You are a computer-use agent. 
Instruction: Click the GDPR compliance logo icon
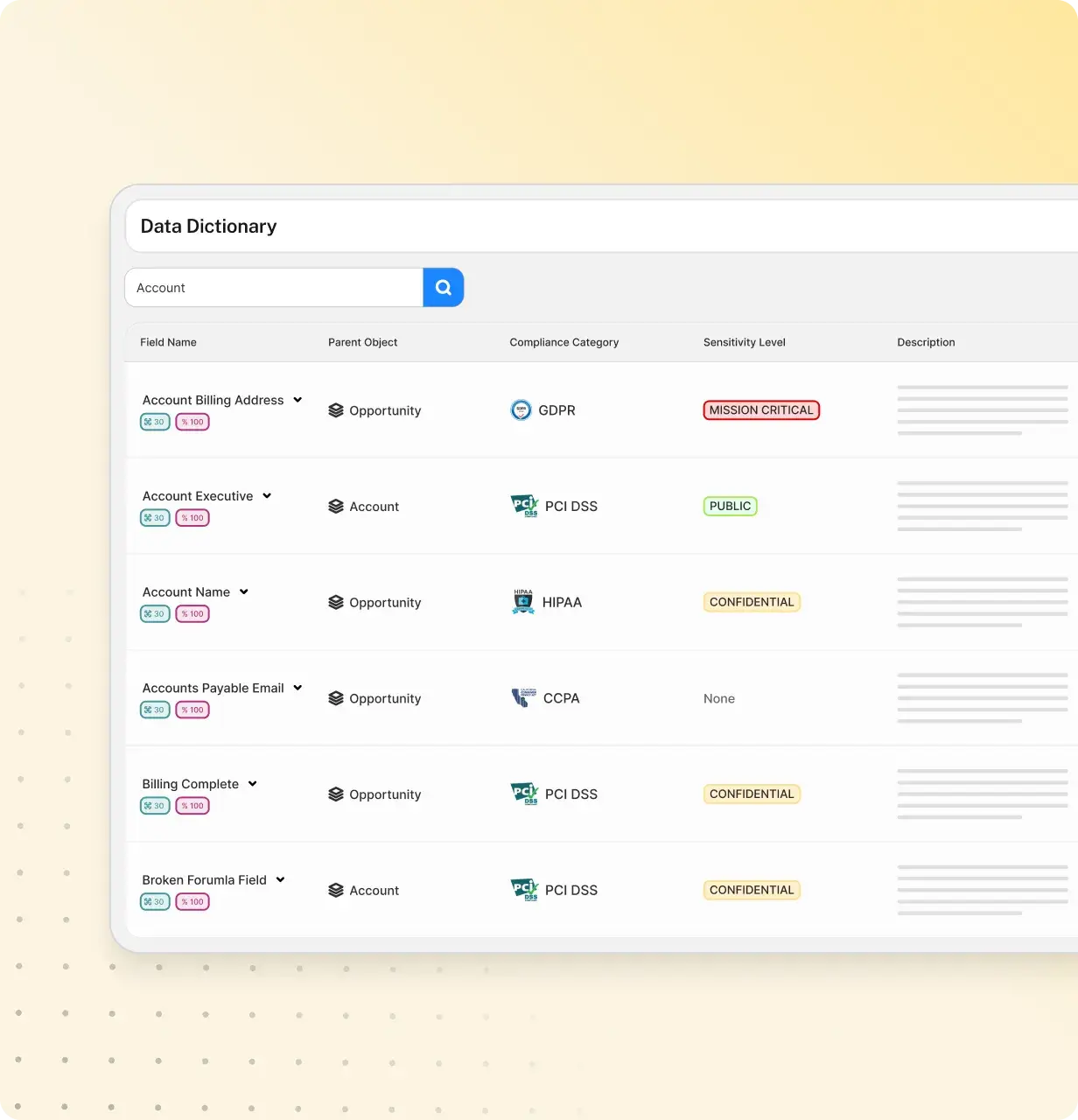(521, 409)
